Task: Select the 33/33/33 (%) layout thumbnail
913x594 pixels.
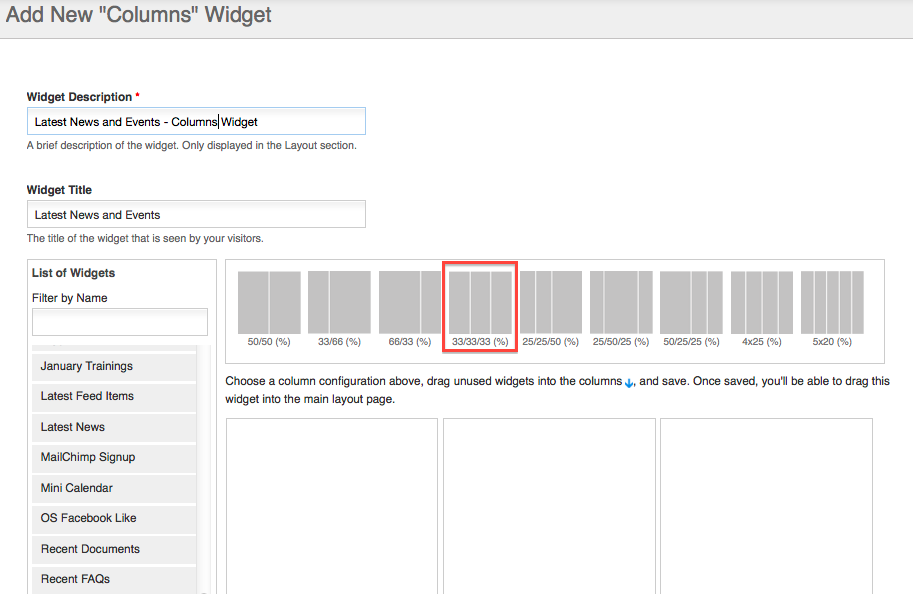Action: tap(480, 303)
